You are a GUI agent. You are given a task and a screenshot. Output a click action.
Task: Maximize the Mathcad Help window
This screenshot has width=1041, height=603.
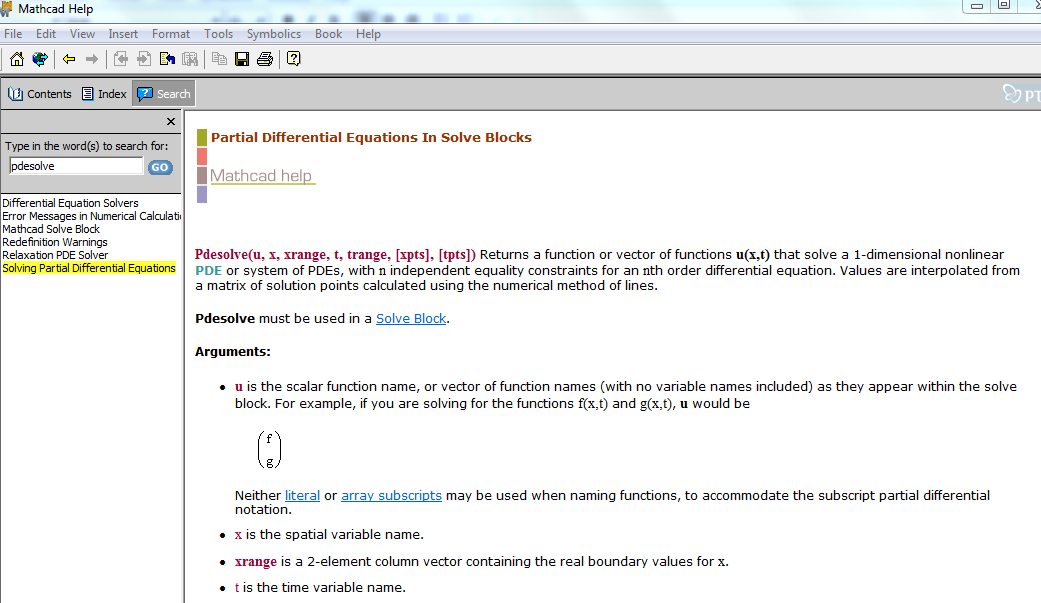pyautogui.click(x=1004, y=5)
